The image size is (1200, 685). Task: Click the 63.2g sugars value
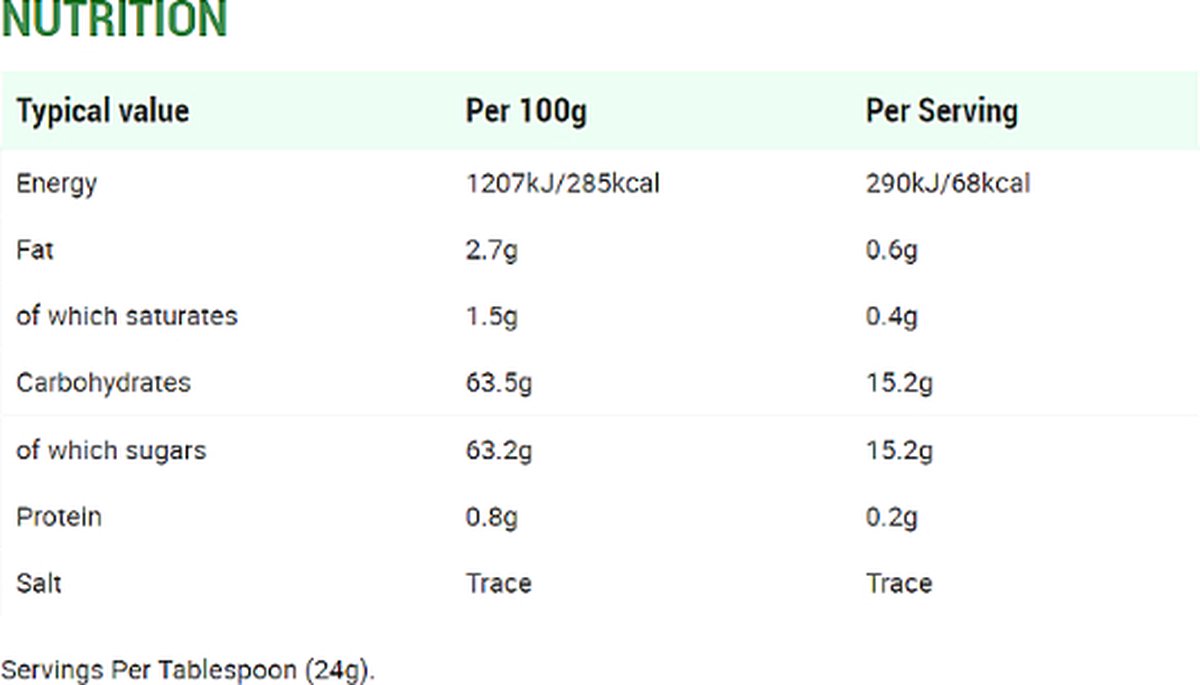click(499, 450)
